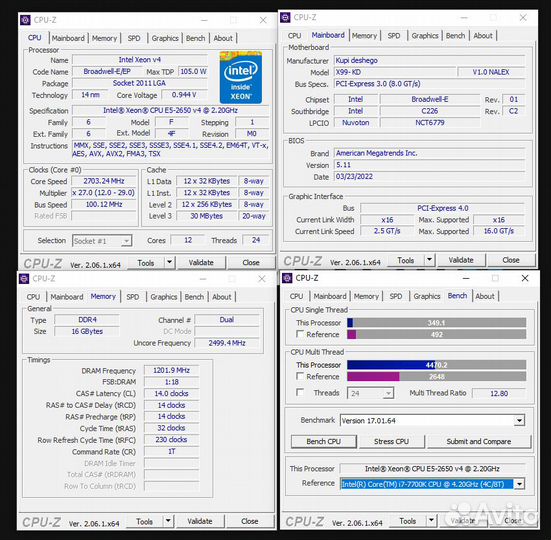Click the Uncore Frequency value 2499.4 MHz
Image resolution: width=551 pixels, height=540 pixels.
pyautogui.click(x=227, y=343)
